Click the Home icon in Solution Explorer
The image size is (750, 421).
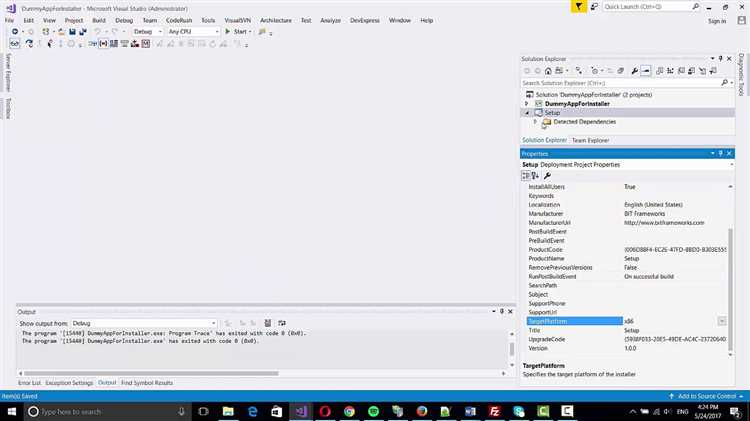(548, 71)
